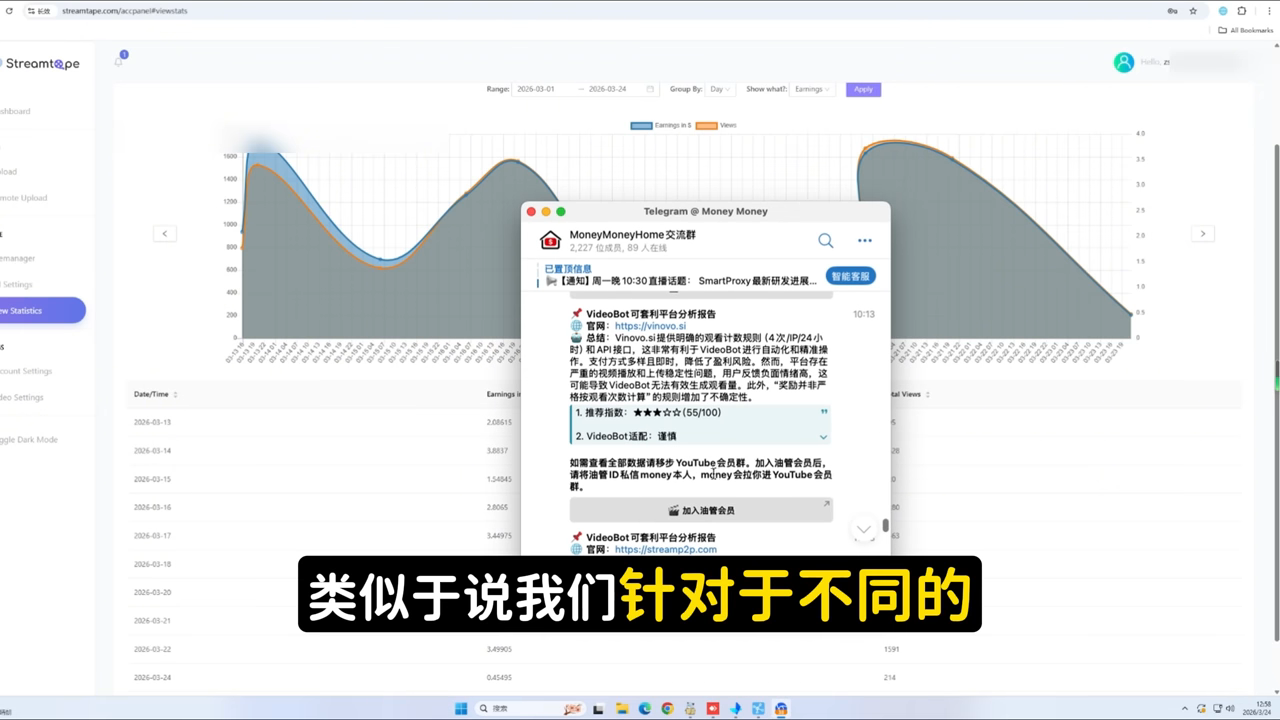
Task: Open File Explorer from the taskbar
Action: [622, 708]
